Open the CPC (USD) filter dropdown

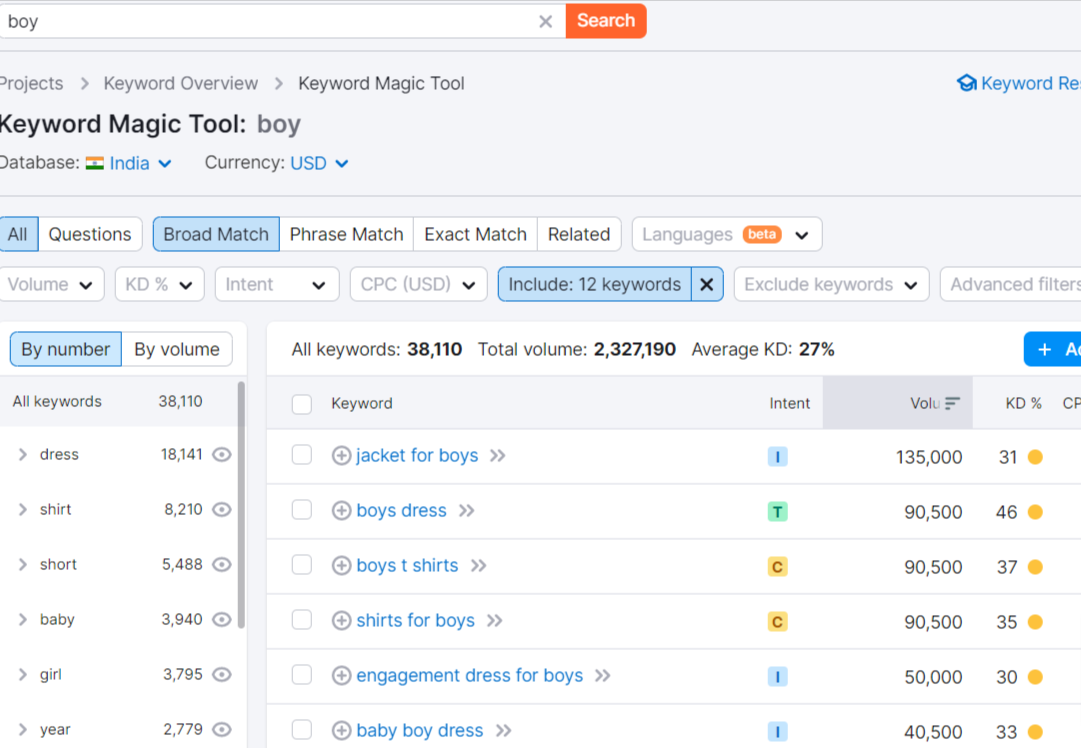point(418,284)
